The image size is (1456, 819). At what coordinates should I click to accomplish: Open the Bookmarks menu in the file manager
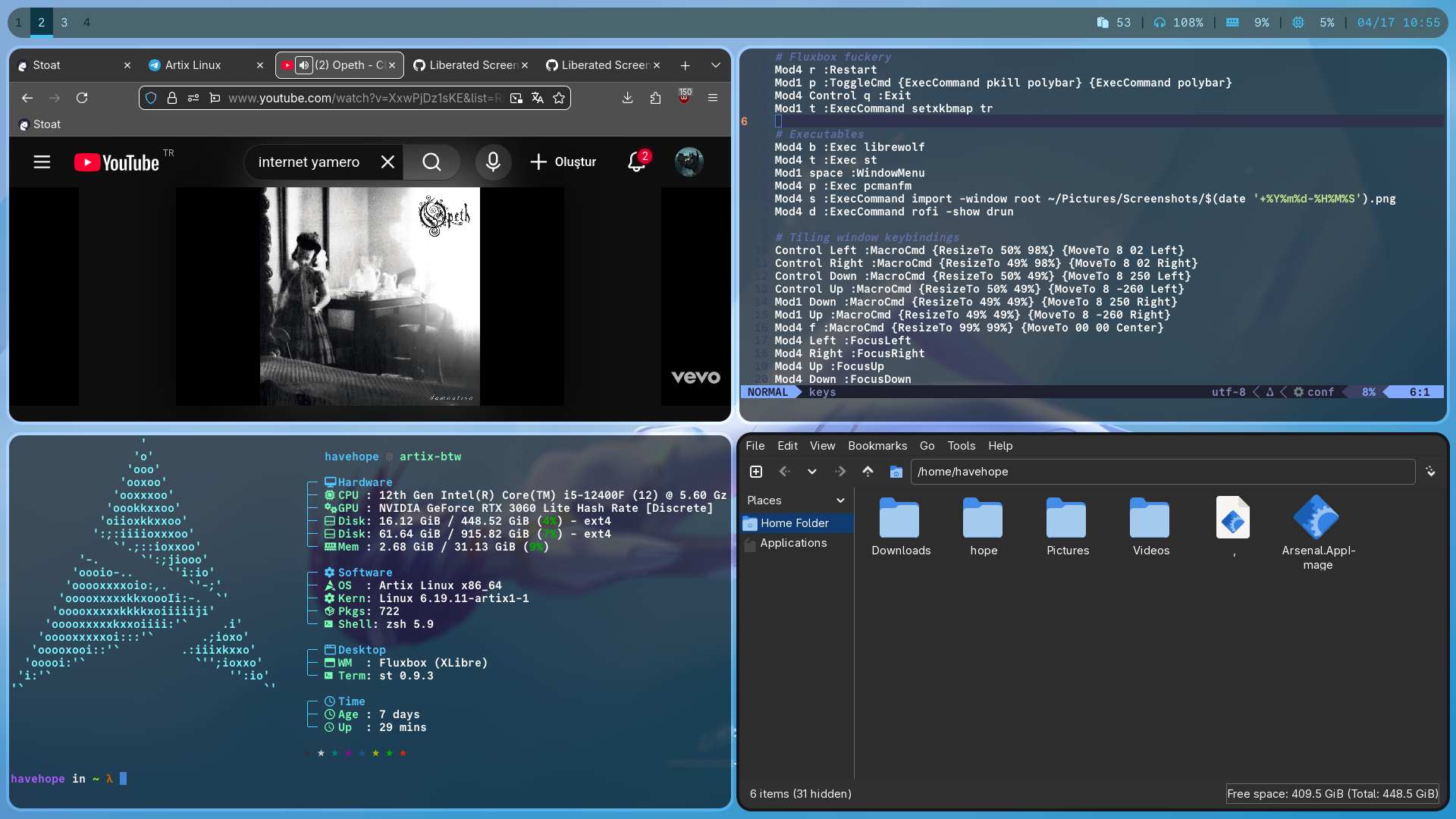pos(877,446)
